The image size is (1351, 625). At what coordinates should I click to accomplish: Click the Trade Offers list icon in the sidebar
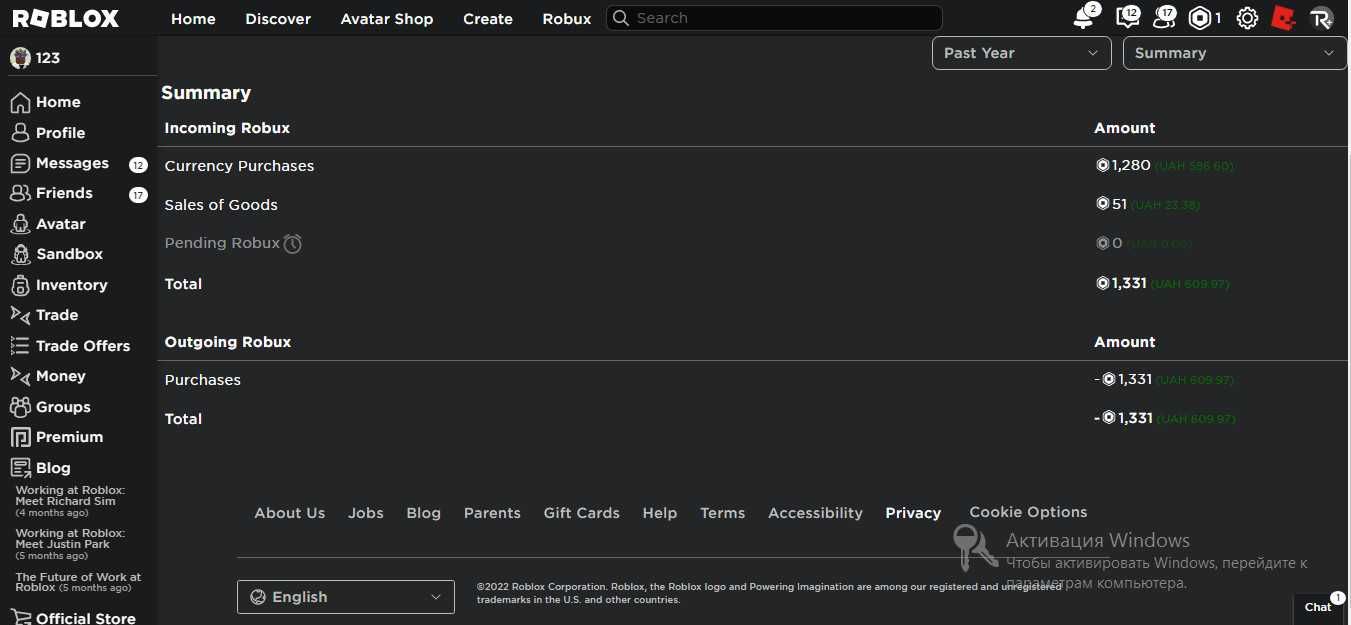click(x=20, y=346)
